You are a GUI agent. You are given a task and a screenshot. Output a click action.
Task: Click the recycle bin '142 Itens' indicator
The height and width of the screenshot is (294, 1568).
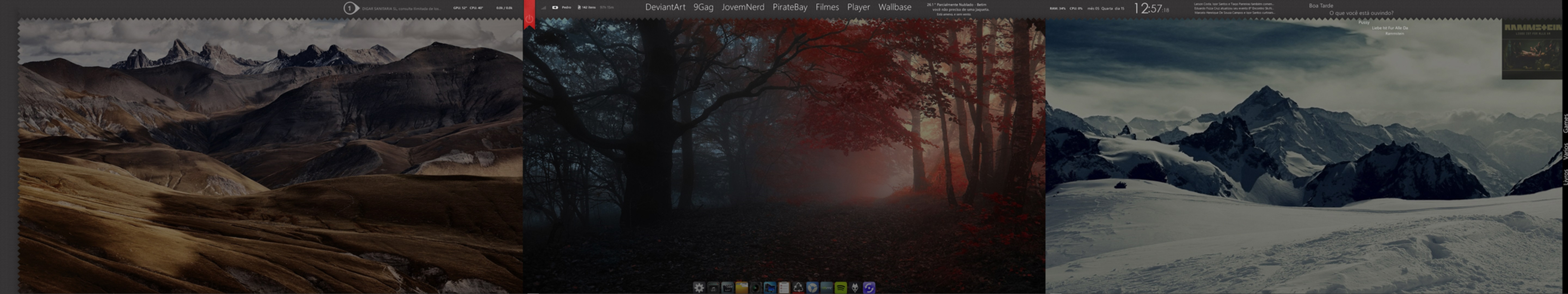point(587,7)
